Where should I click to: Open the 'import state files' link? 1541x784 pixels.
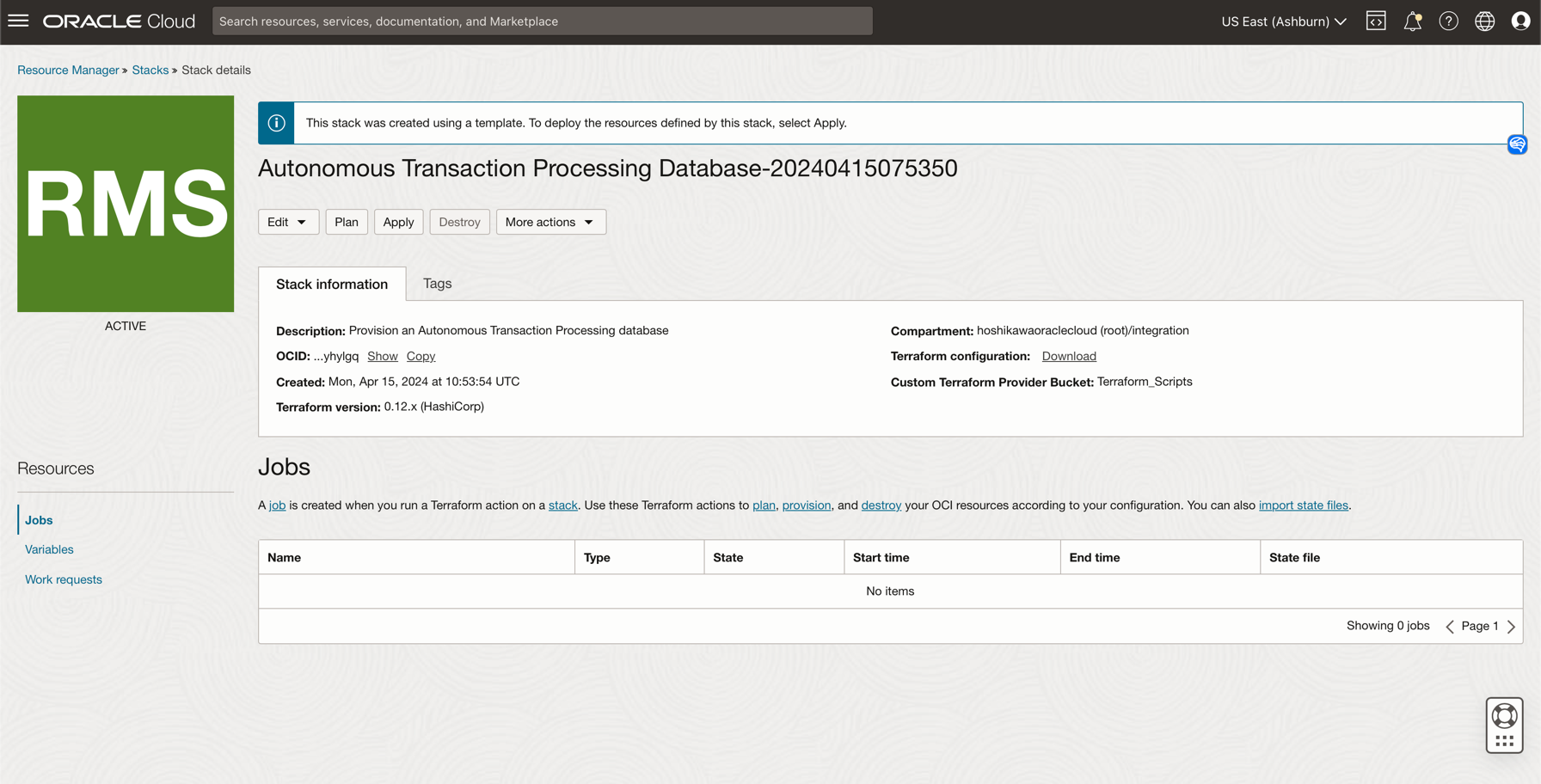[x=1304, y=505]
